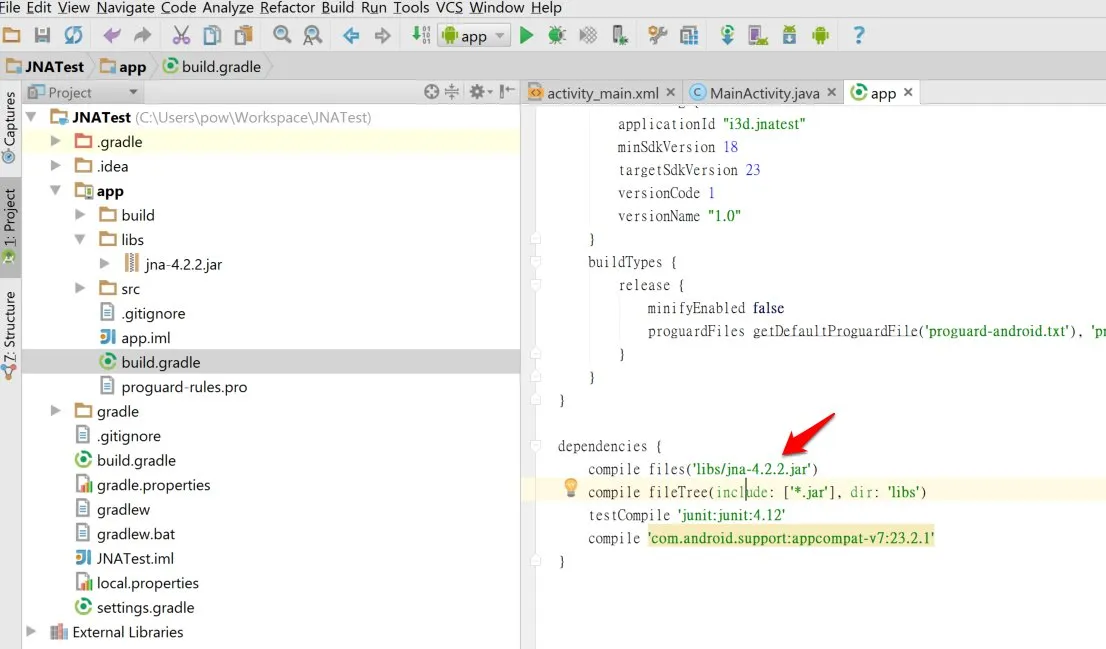Click the Synchronize refresh icon
Image resolution: width=1106 pixels, height=649 pixels.
click(x=73, y=35)
